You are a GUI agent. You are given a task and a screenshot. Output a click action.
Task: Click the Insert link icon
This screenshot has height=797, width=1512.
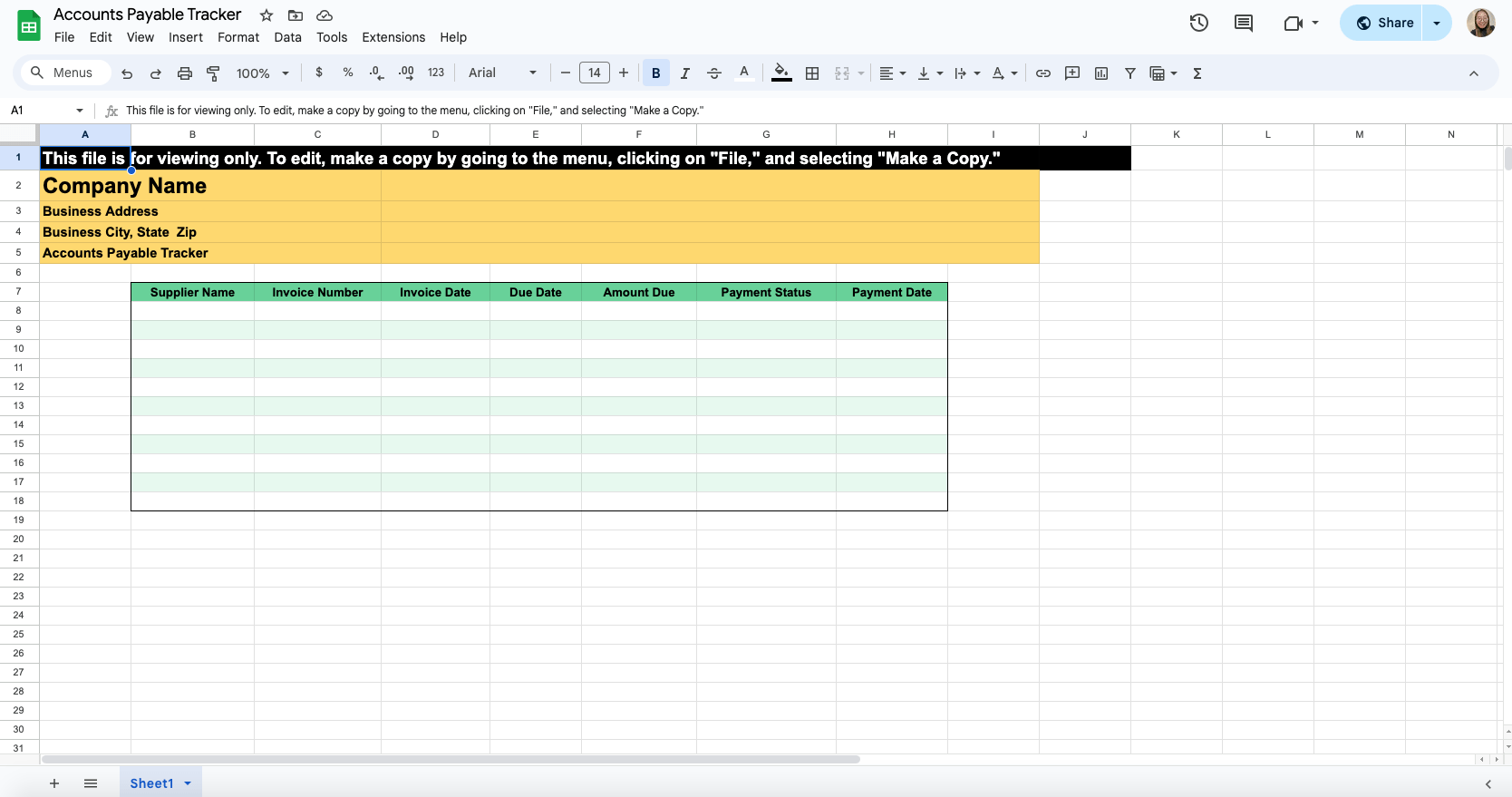(x=1043, y=73)
